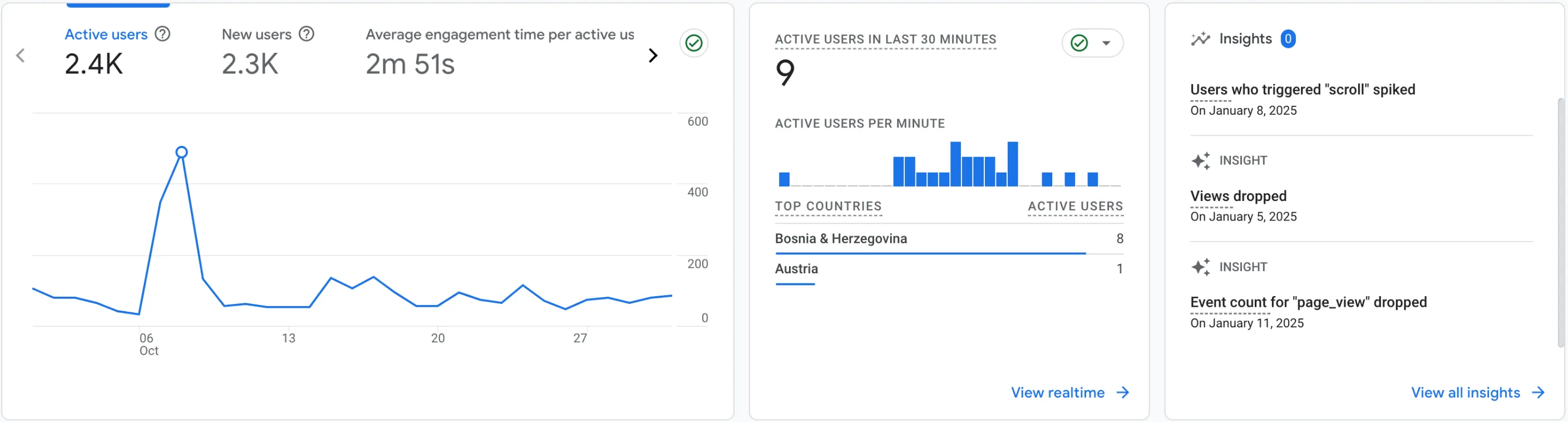Open the 'Users who triggered scroll spiked' insight
Viewport: 1568px width, 422px height.
1302,90
